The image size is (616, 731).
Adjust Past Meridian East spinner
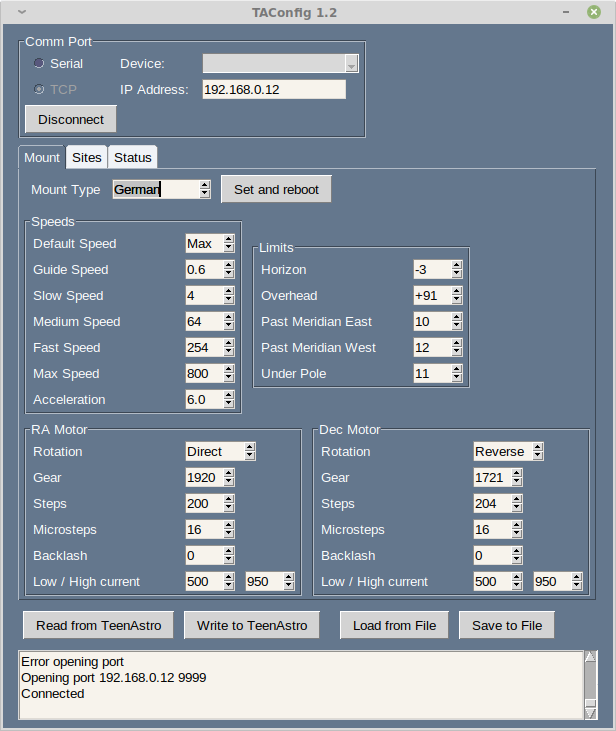pos(457,322)
